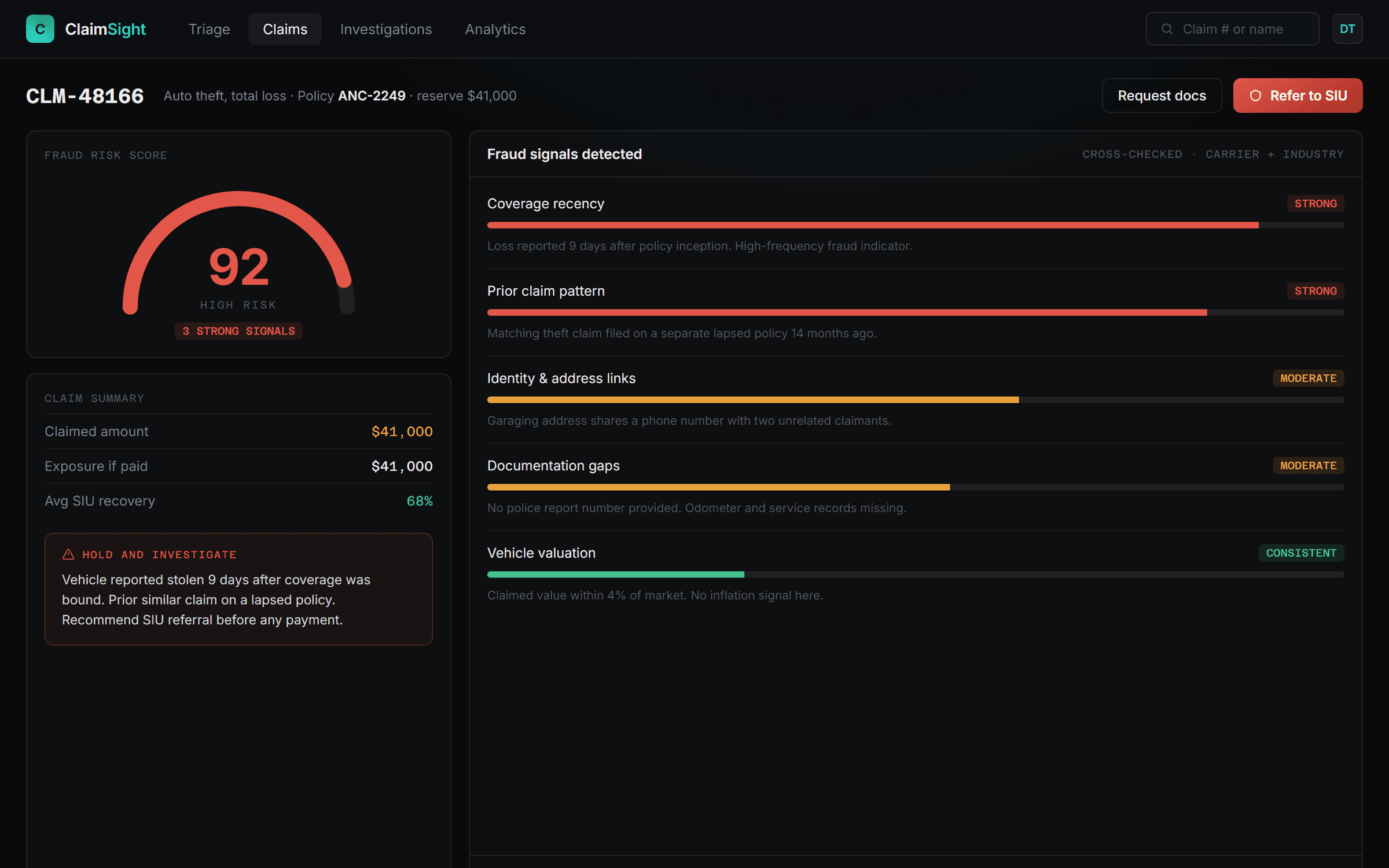The width and height of the screenshot is (1389, 868).
Task: Go to the Investigations tab
Action: coord(386,29)
